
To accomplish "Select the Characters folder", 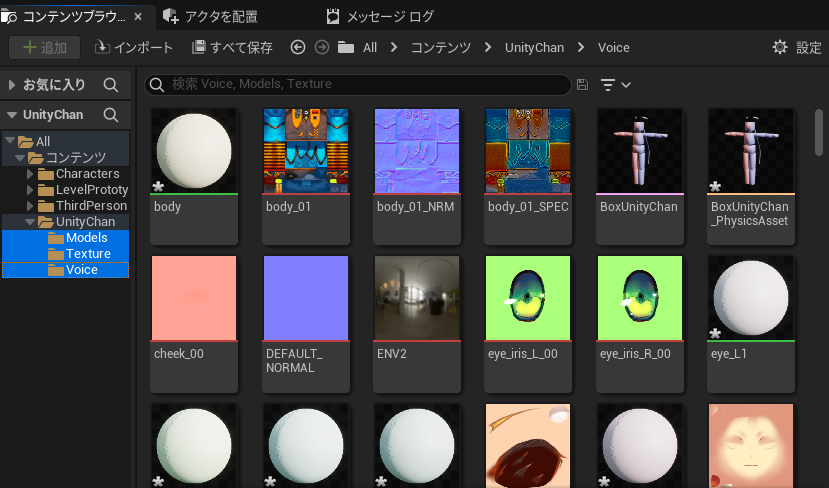I will coord(78,173).
